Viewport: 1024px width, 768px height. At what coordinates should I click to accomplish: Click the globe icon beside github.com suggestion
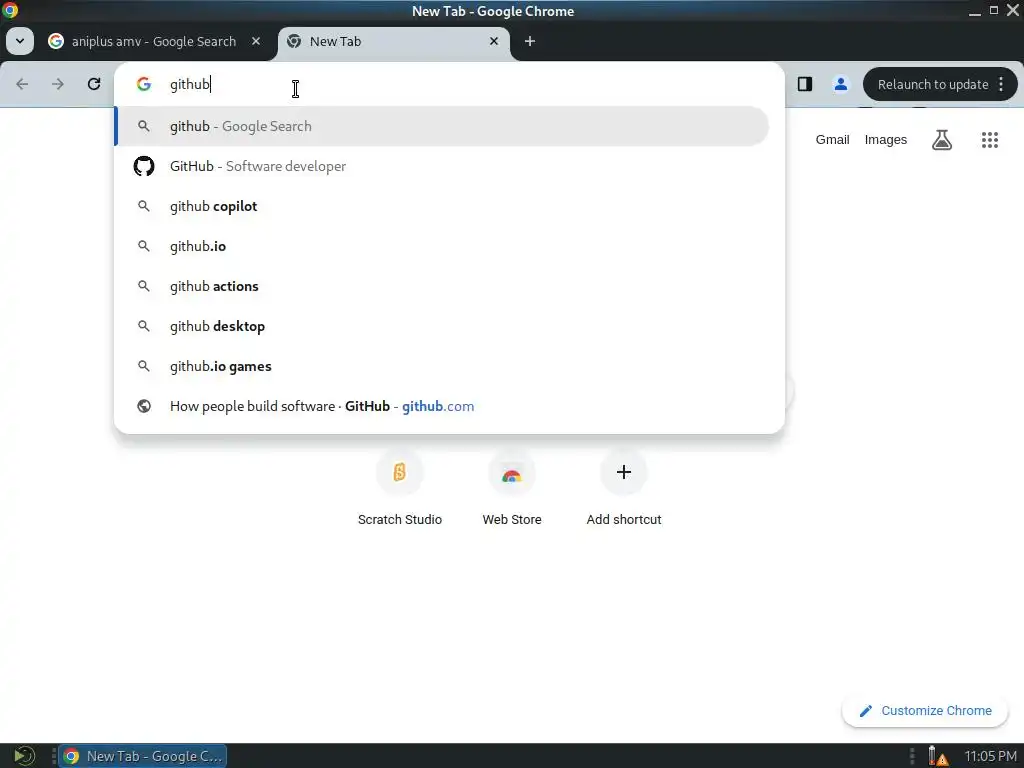pos(144,406)
